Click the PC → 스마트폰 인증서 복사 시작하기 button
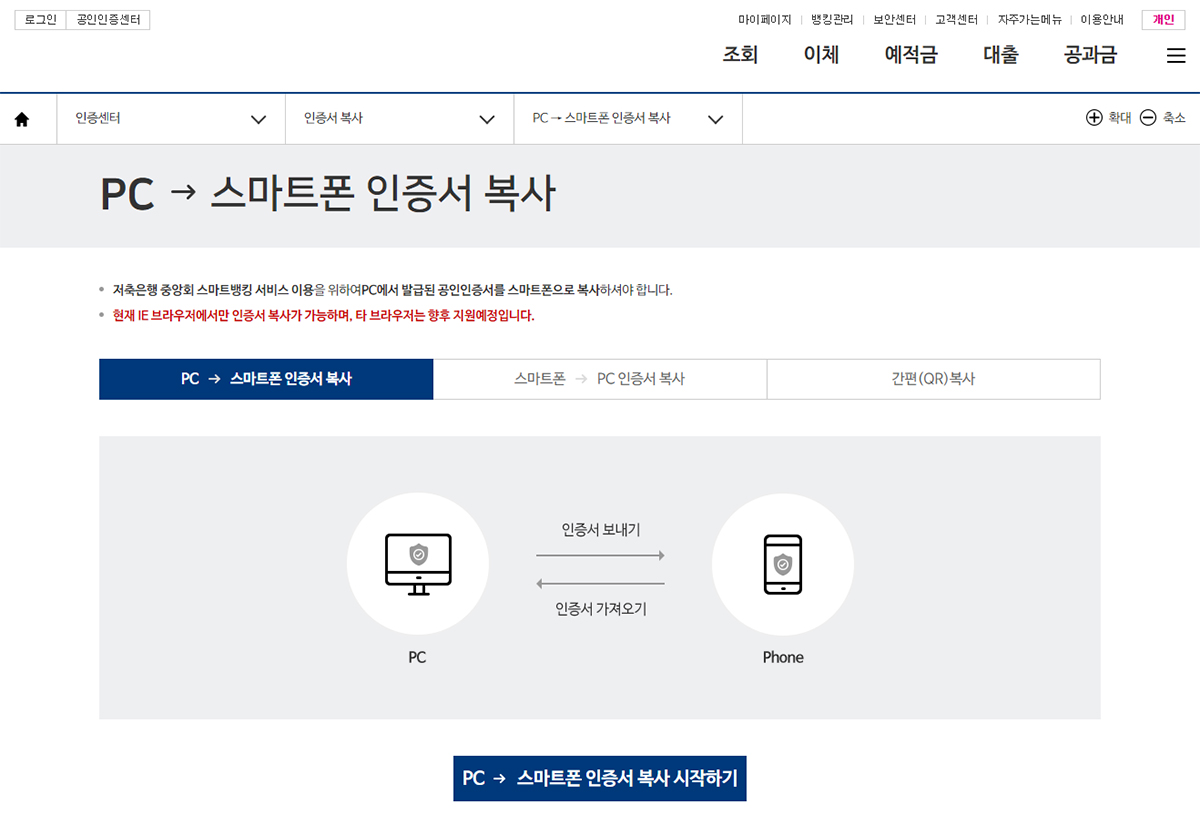 point(599,778)
